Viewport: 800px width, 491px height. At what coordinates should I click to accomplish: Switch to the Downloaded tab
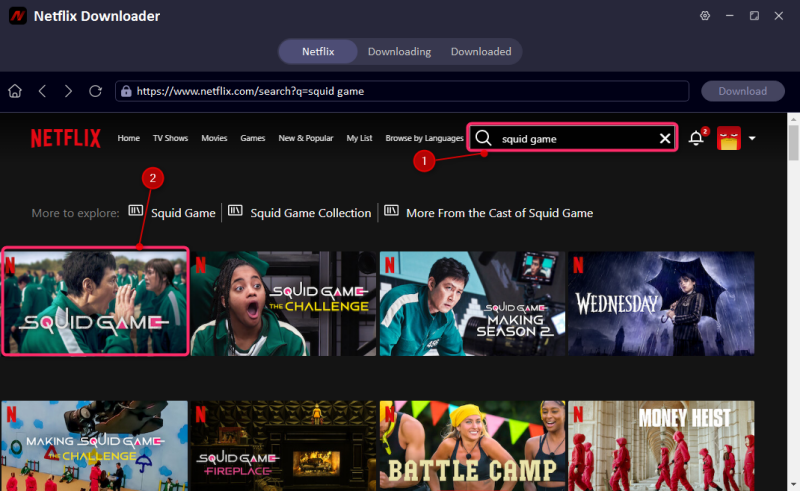pos(481,52)
